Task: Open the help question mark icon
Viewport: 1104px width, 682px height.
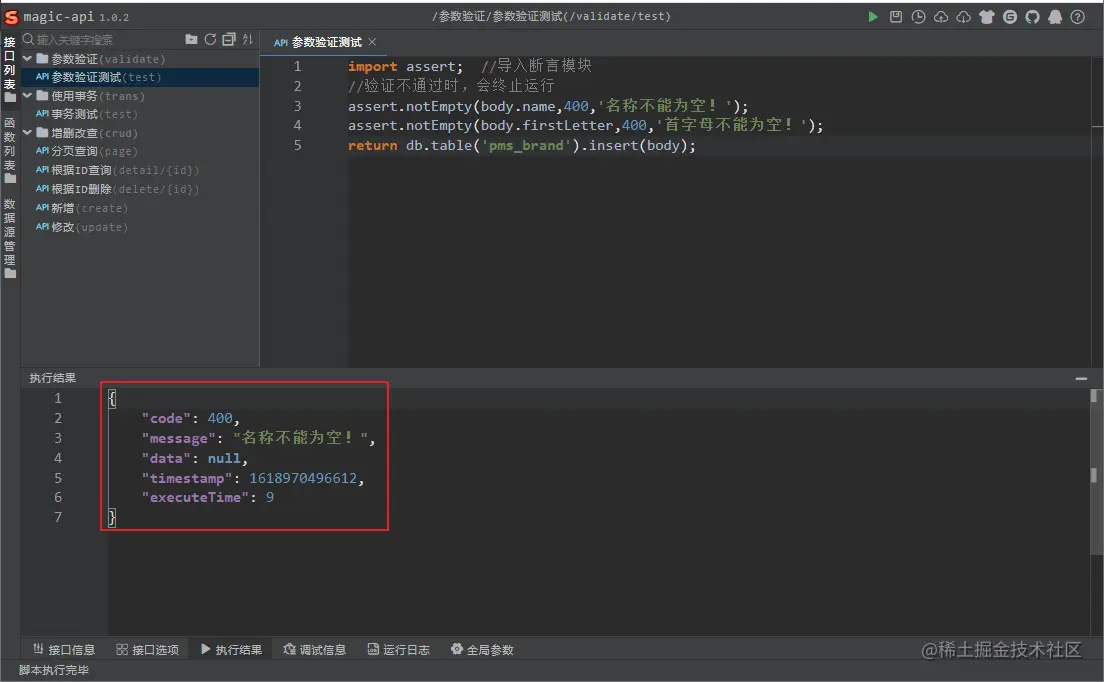Action: 1077,17
